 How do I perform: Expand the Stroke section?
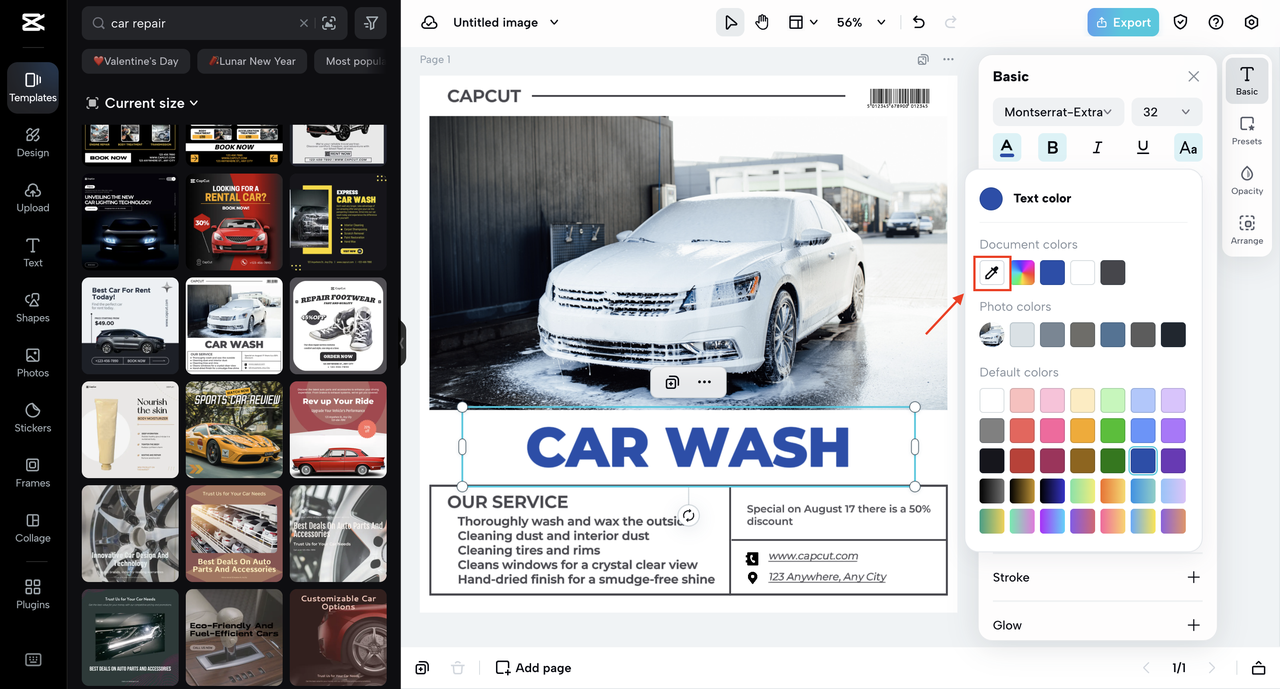tap(1193, 577)
